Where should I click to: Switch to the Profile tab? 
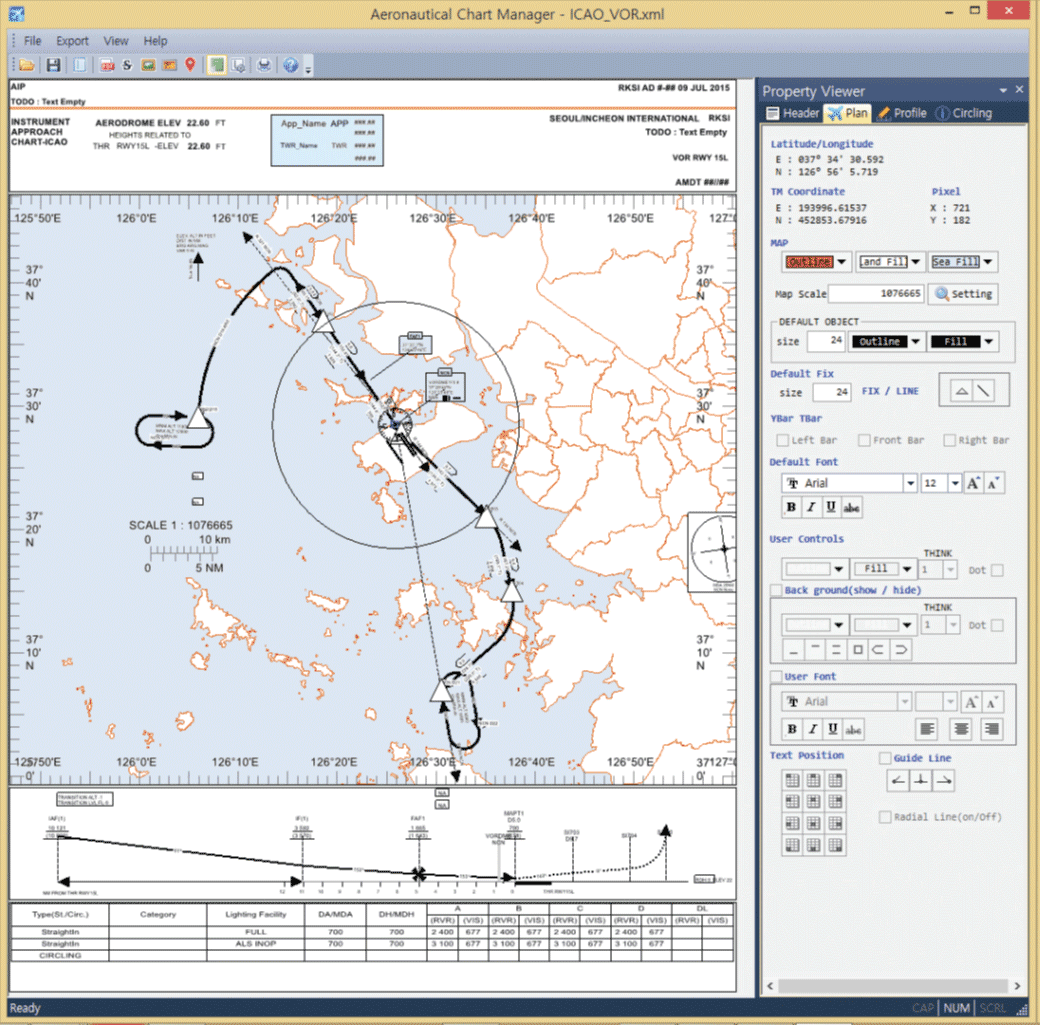point(901,113)
